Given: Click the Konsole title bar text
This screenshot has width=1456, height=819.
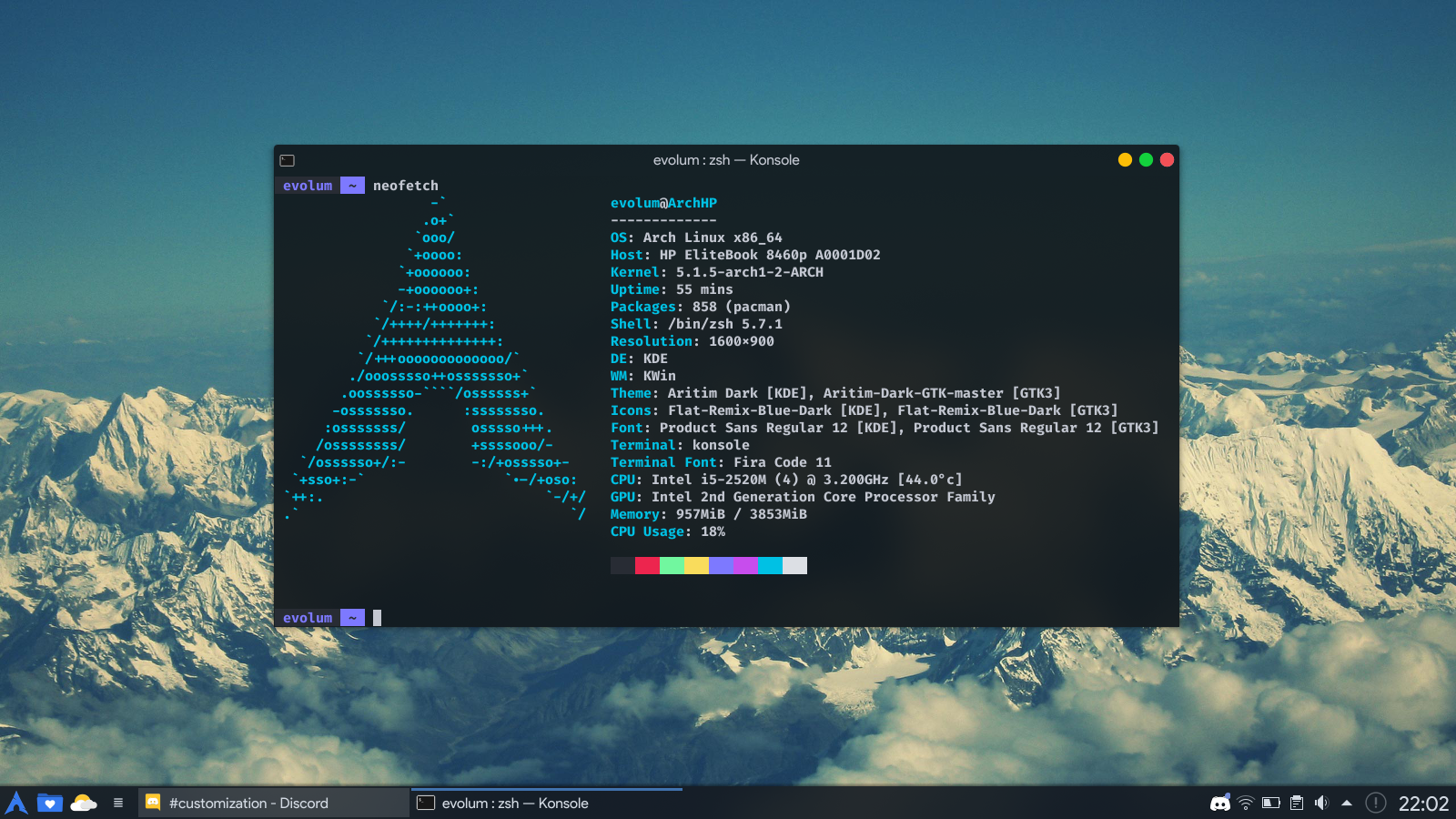Looking at the screenshot, I should tap(726, 160).
